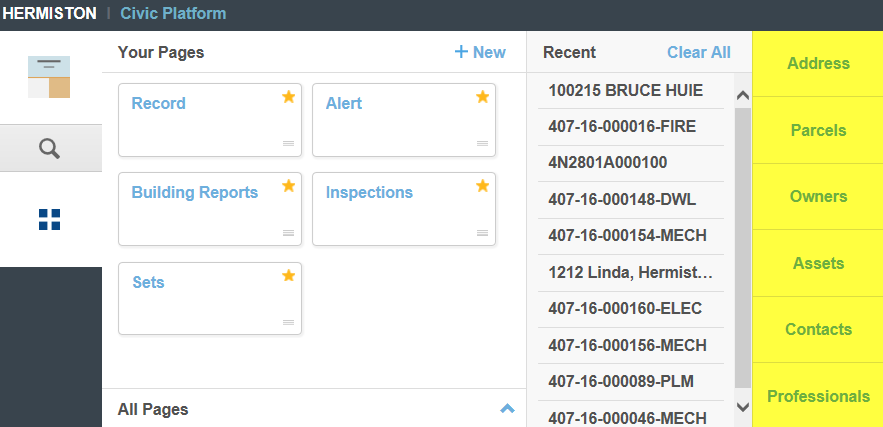Click the drag handle on Sets card
This screenshot has height=427, width=883.
click(288, 322)
